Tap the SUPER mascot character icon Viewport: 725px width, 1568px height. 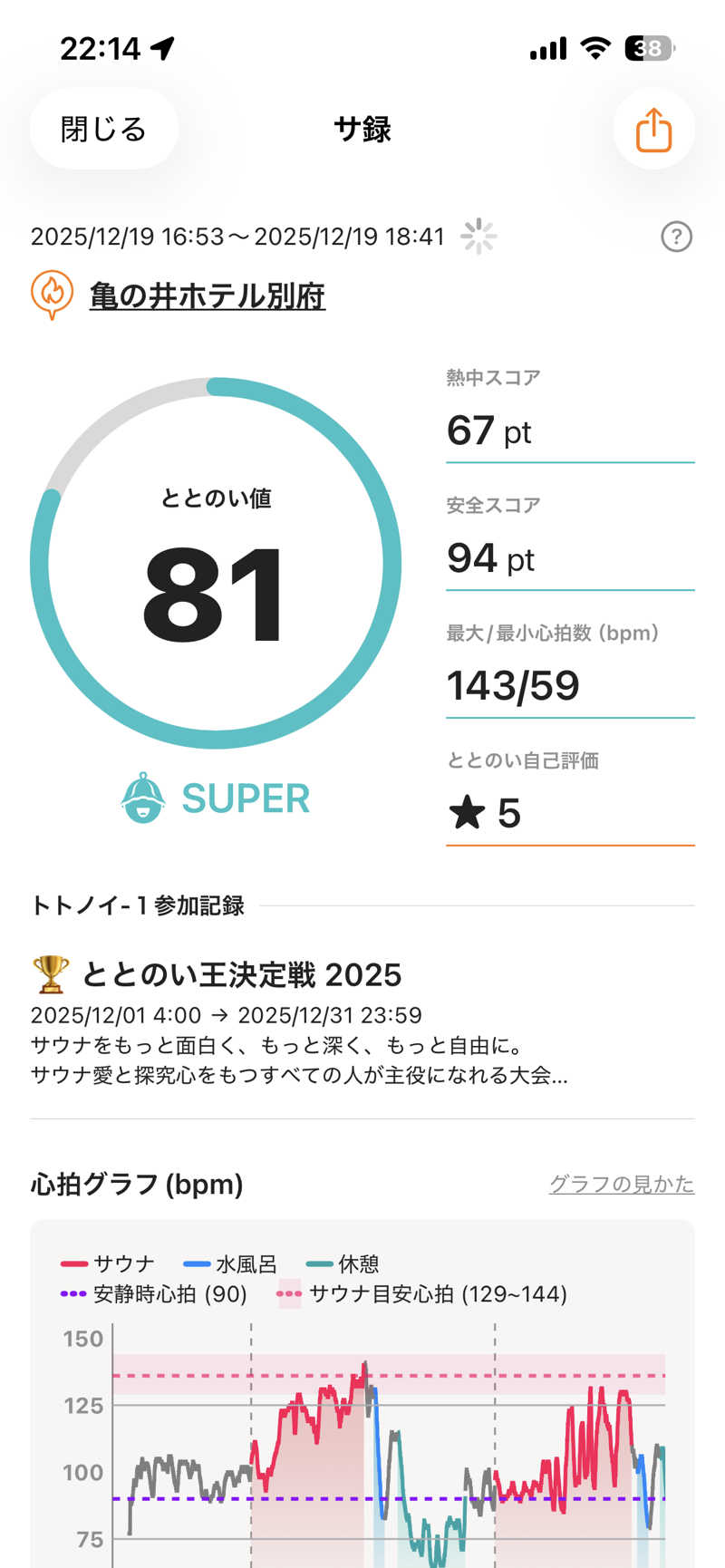point(143,799)
